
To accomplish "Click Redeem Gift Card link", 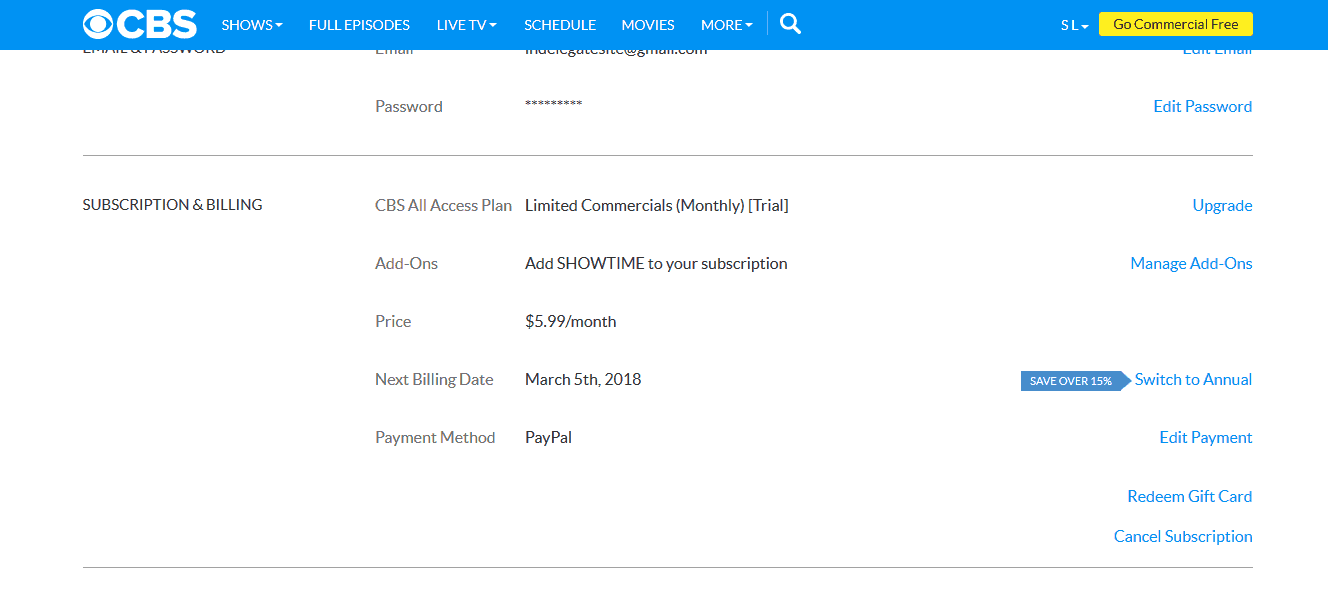I will click(1189, 496).
